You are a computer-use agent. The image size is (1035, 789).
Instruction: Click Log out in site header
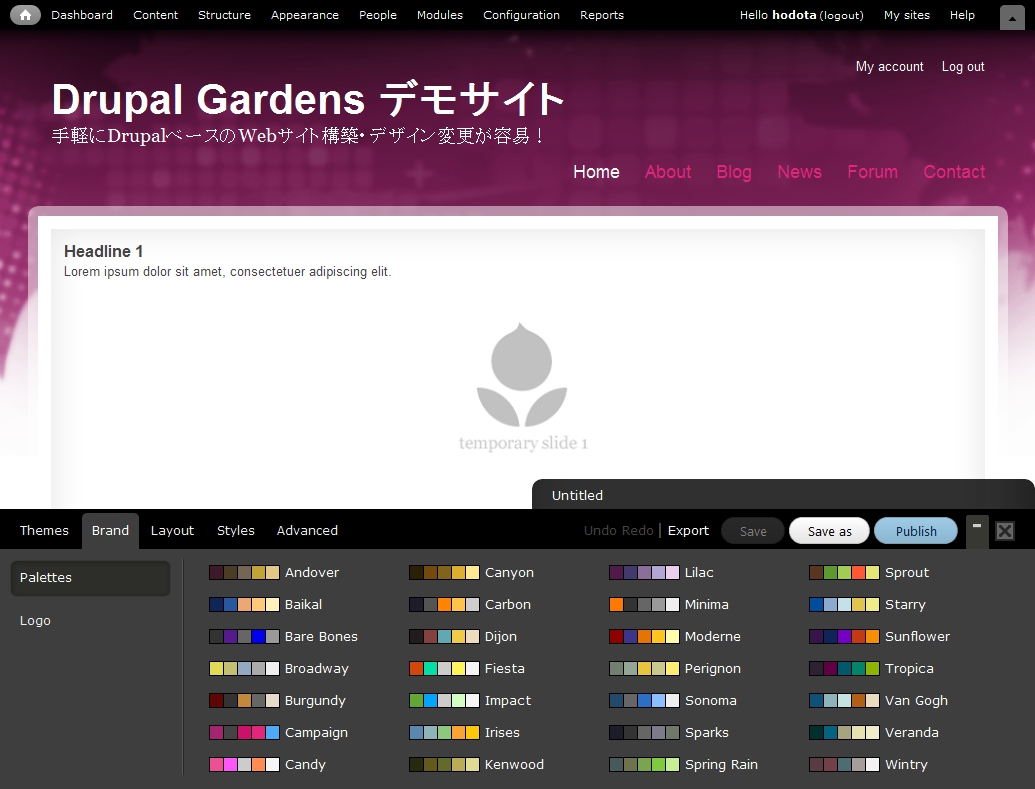962,67
